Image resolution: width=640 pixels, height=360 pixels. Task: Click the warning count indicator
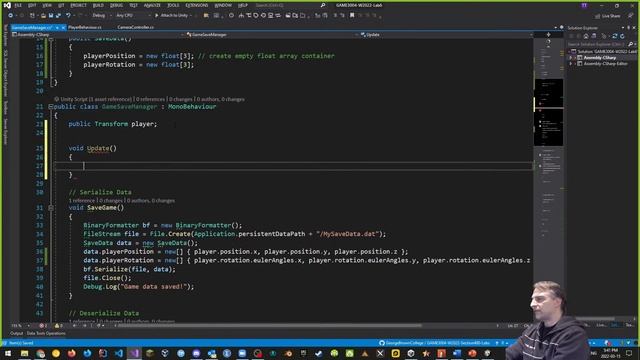click(59, 326)
